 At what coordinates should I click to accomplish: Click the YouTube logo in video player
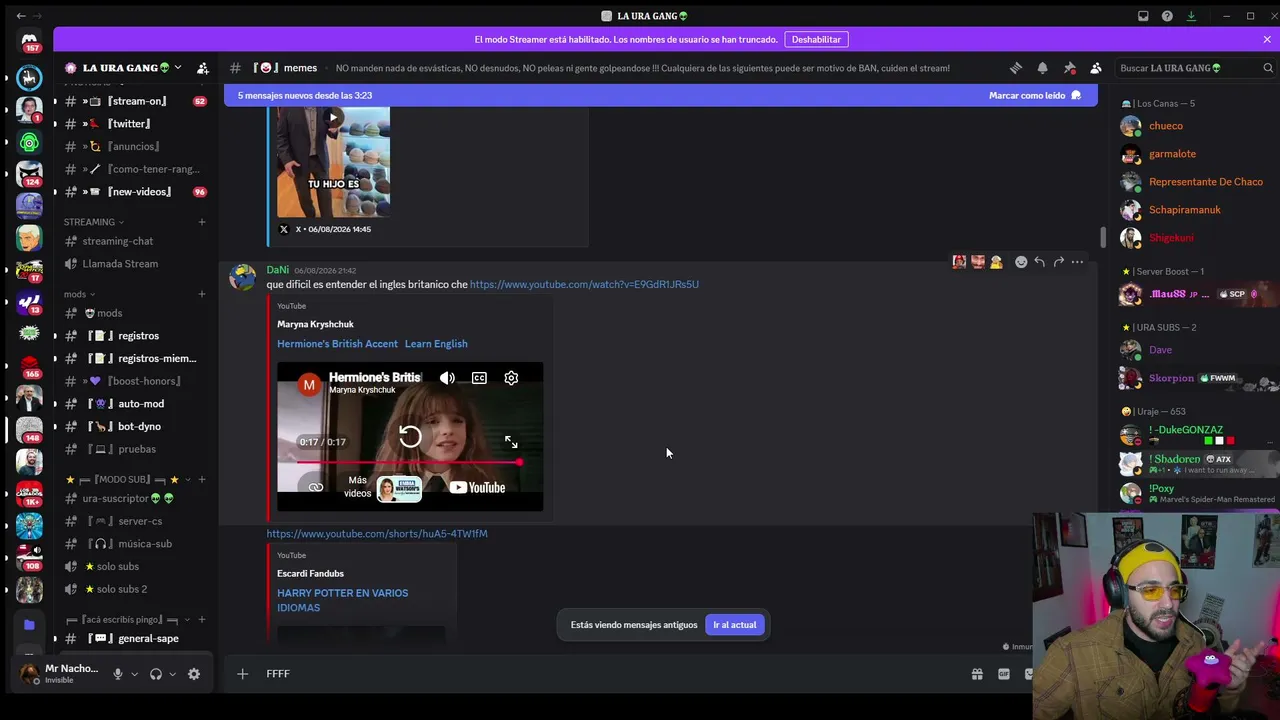pyautogui.click(x=477, y=488)
